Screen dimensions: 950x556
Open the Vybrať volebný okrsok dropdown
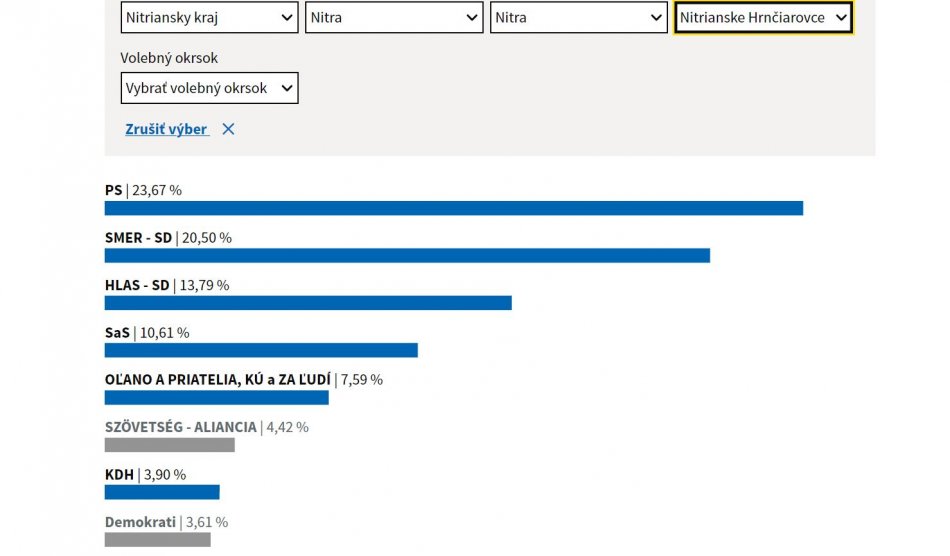click(209, 88)
